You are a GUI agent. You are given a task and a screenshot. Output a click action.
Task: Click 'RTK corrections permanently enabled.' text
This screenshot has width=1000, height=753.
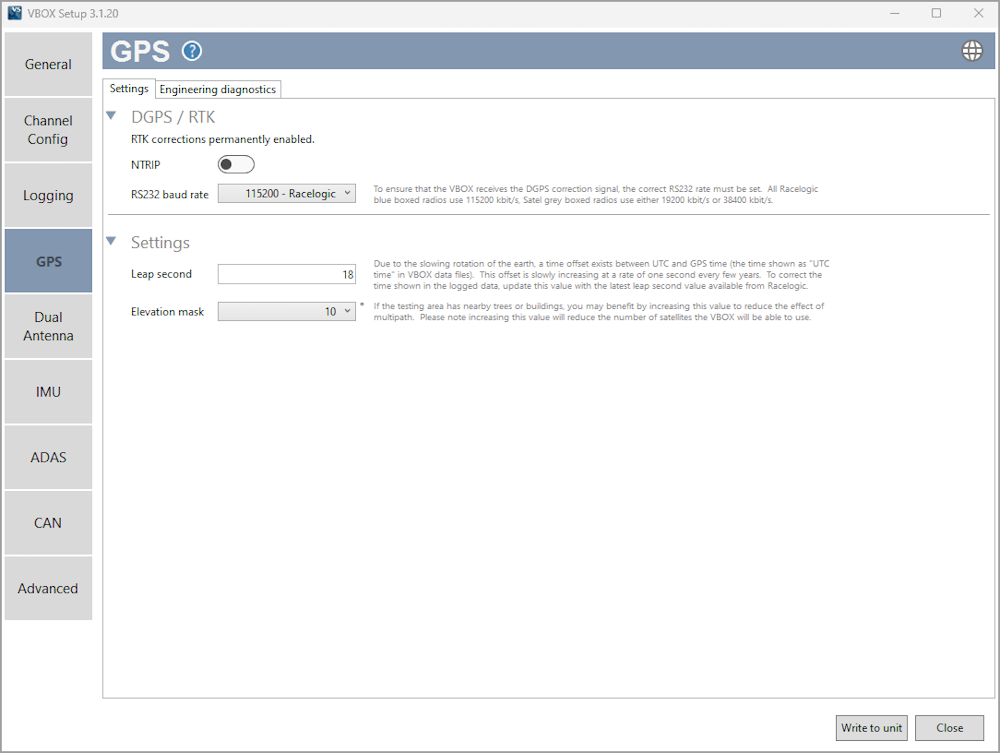[x=223, y=139]
